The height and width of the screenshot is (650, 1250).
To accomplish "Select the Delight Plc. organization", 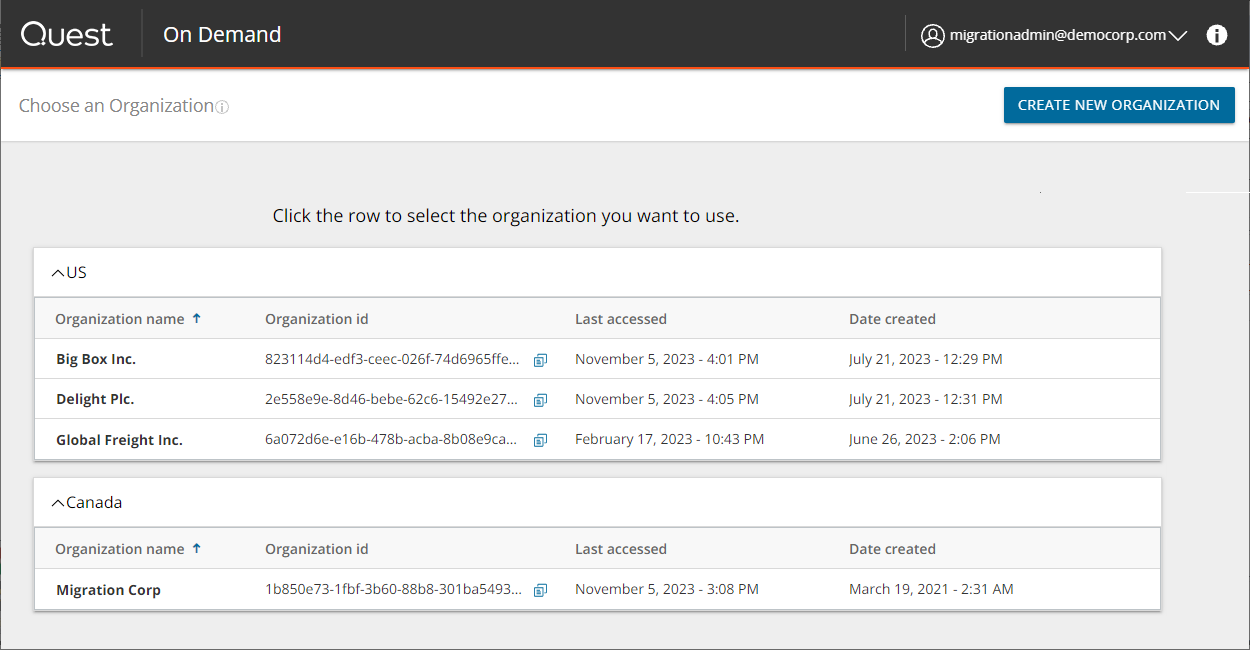I will [x=95, y=399].
